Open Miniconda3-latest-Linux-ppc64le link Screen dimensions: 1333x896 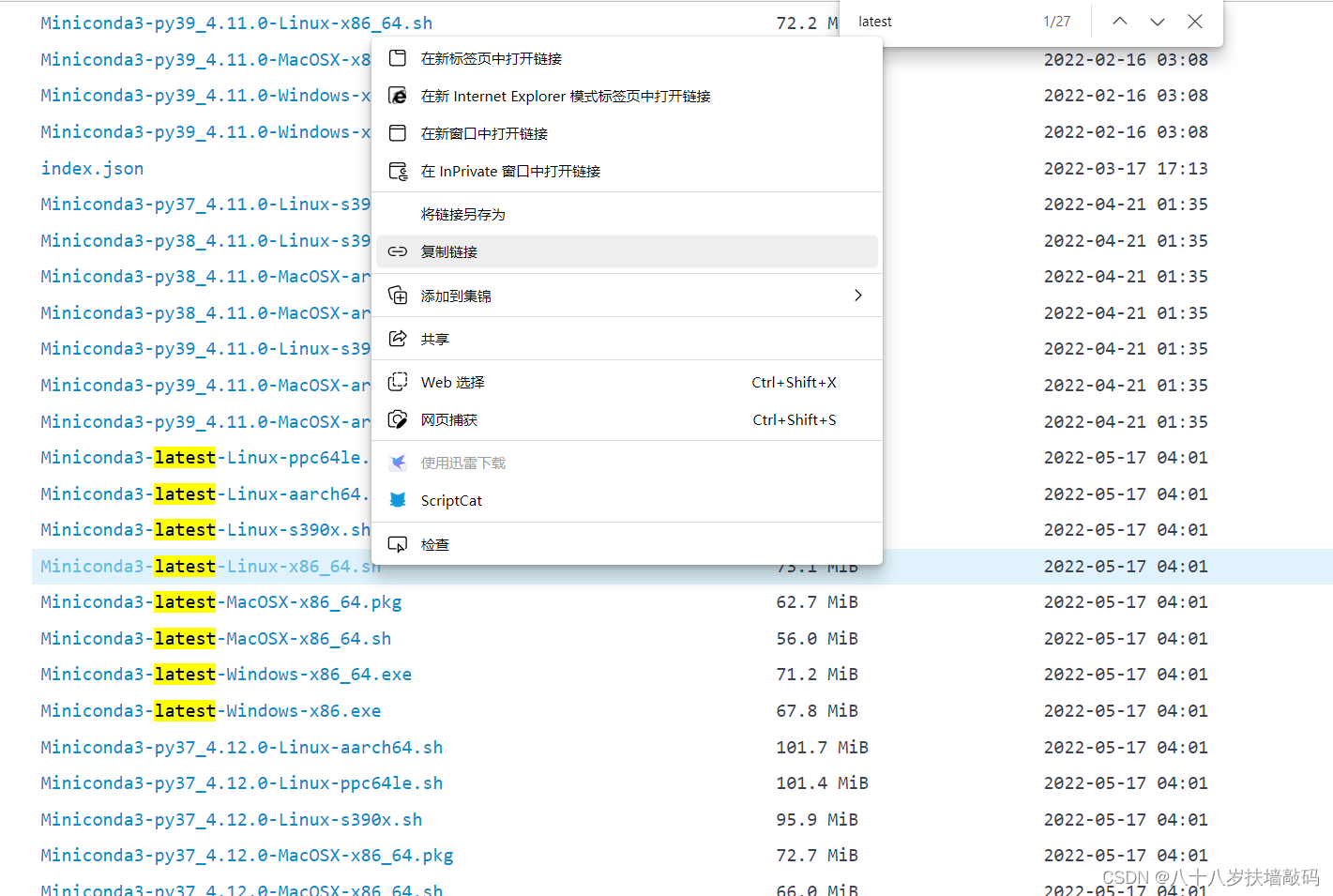point(205,458)
